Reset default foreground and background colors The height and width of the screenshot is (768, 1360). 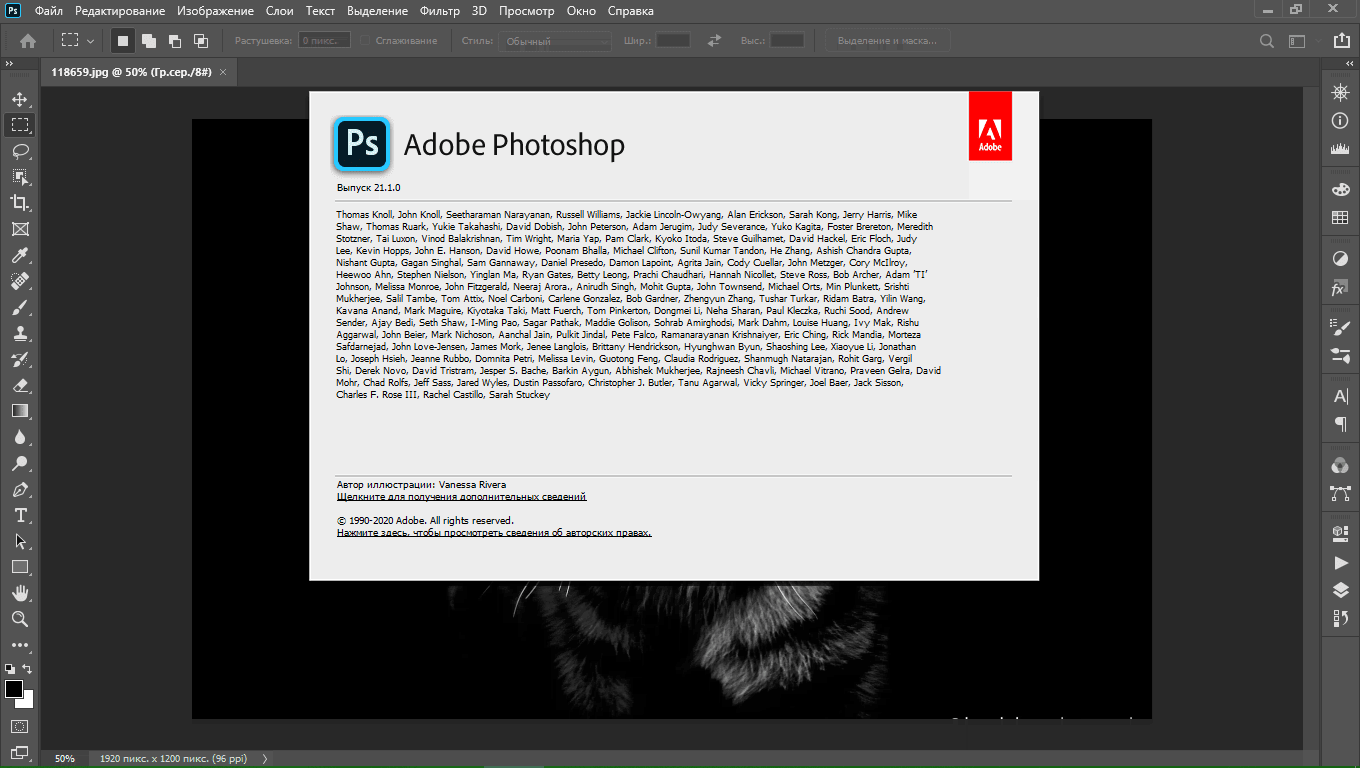(10, 668)
